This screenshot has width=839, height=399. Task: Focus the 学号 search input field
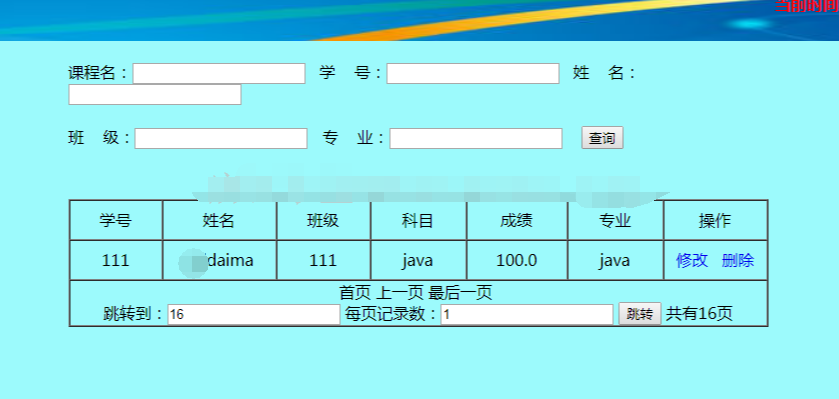(x=472, y=73)
